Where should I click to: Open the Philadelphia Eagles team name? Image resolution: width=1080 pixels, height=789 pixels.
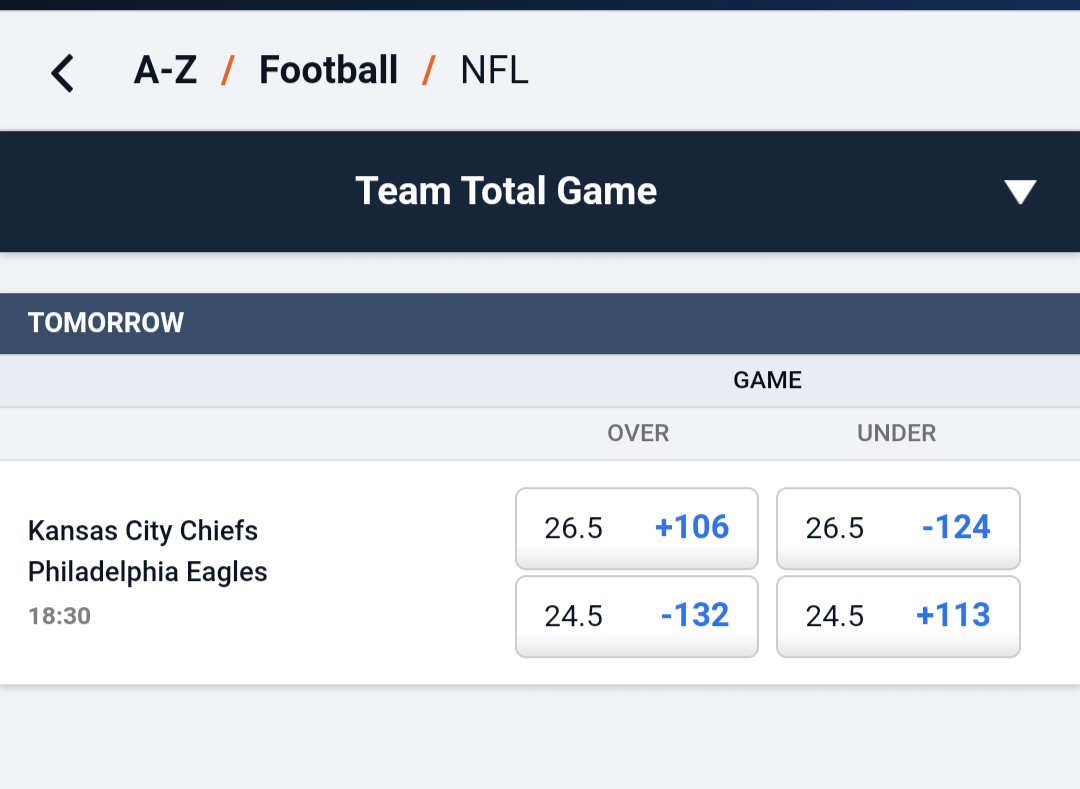click(x=147, y=572)
